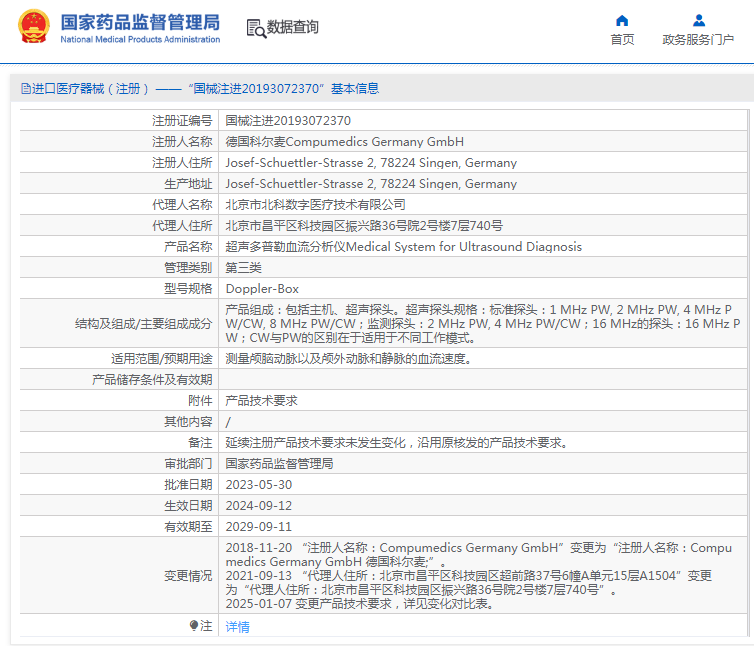Open the 数据查询 search icon
This screenshot has width=754, height=646.
[x=256, y=28]
